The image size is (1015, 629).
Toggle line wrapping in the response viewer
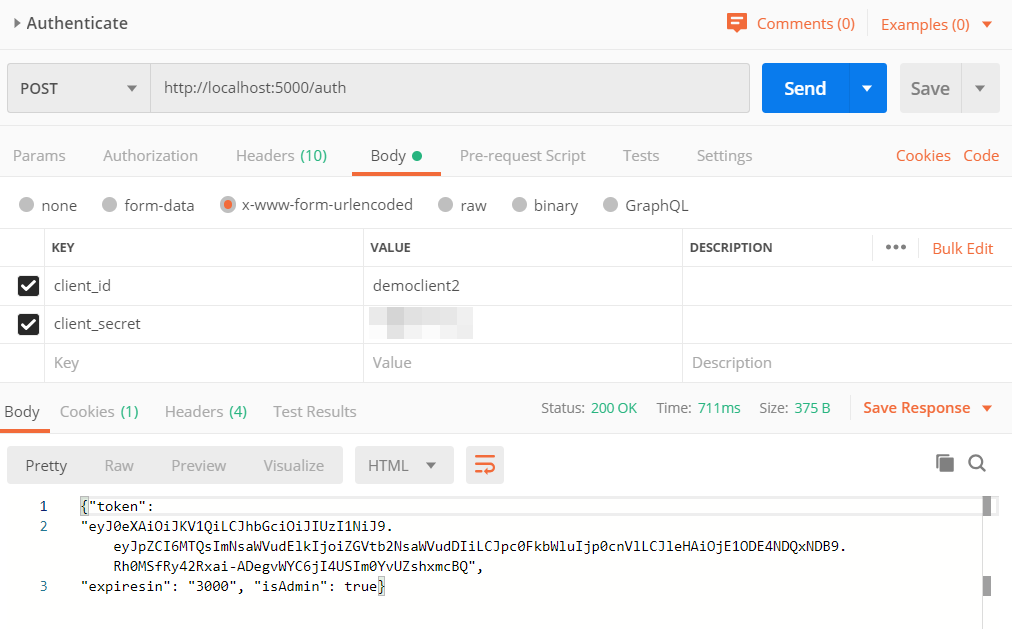[484, 464]
